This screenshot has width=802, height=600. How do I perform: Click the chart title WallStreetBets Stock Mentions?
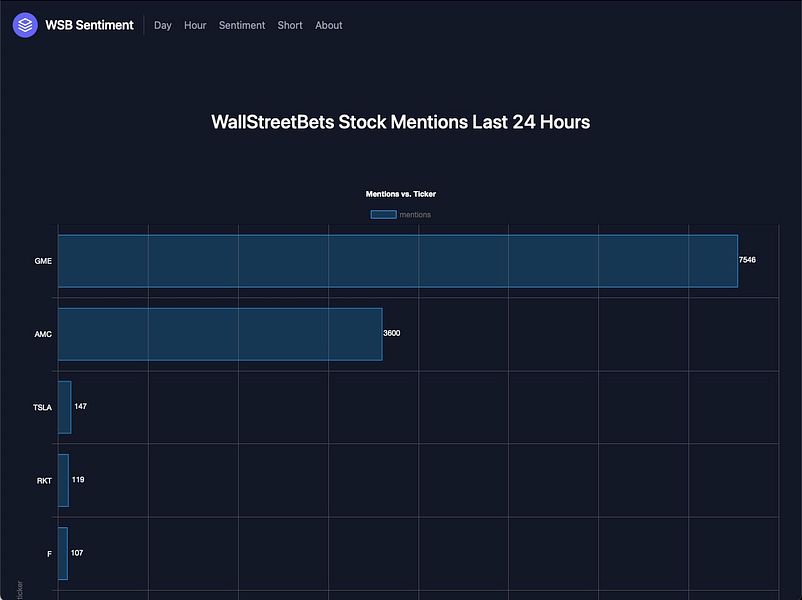[400, 121]
